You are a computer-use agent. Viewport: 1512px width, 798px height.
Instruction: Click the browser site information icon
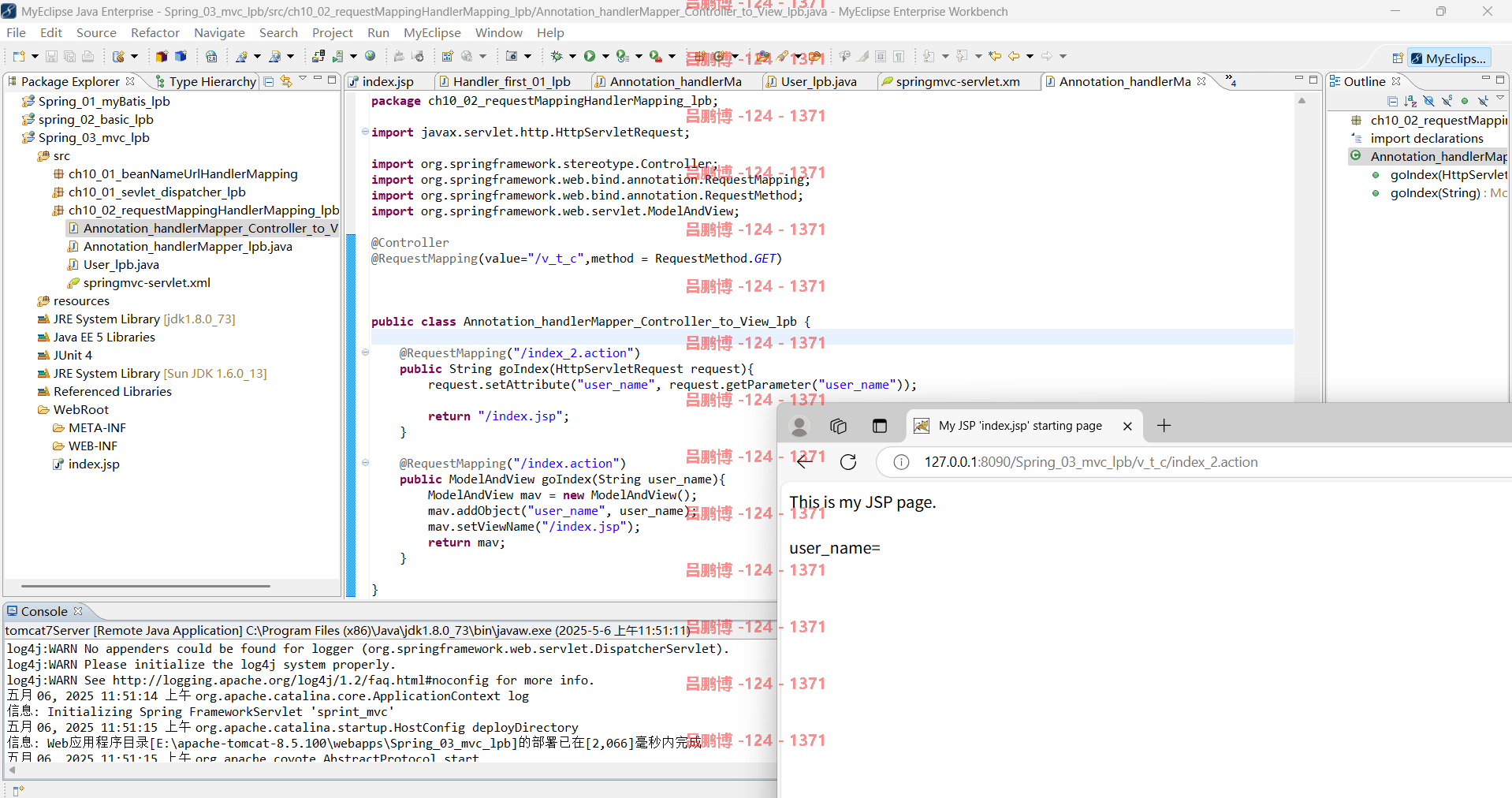click(x=901, y=462)
